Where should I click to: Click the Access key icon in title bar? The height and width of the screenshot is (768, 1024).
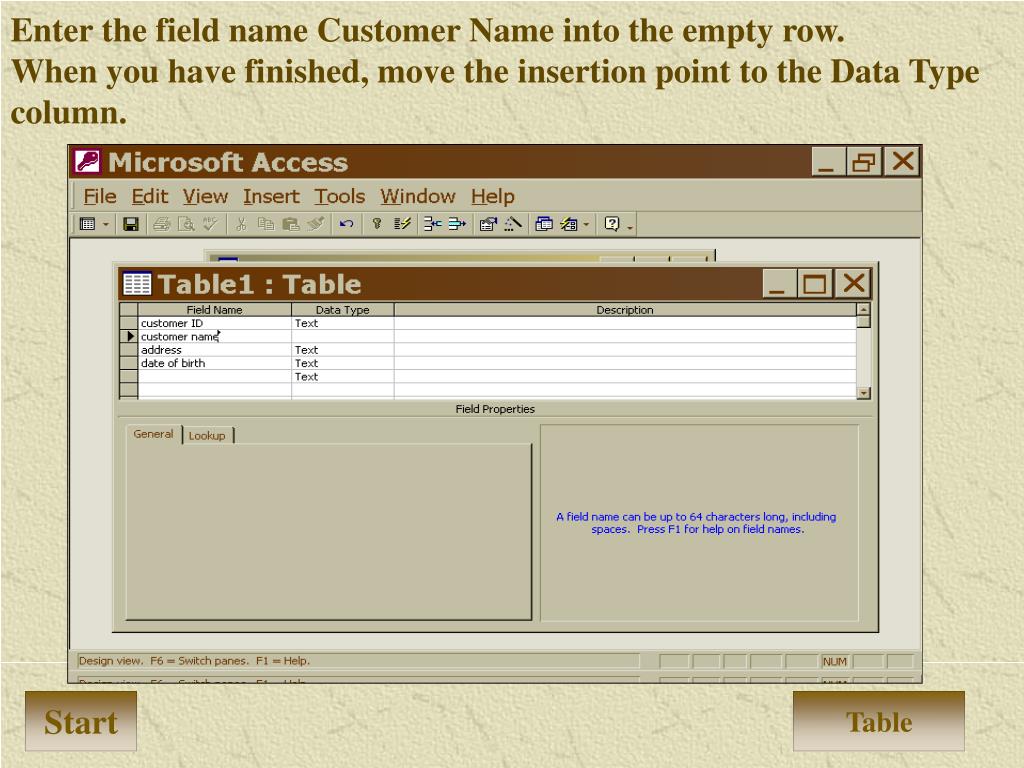coord(88,161)
